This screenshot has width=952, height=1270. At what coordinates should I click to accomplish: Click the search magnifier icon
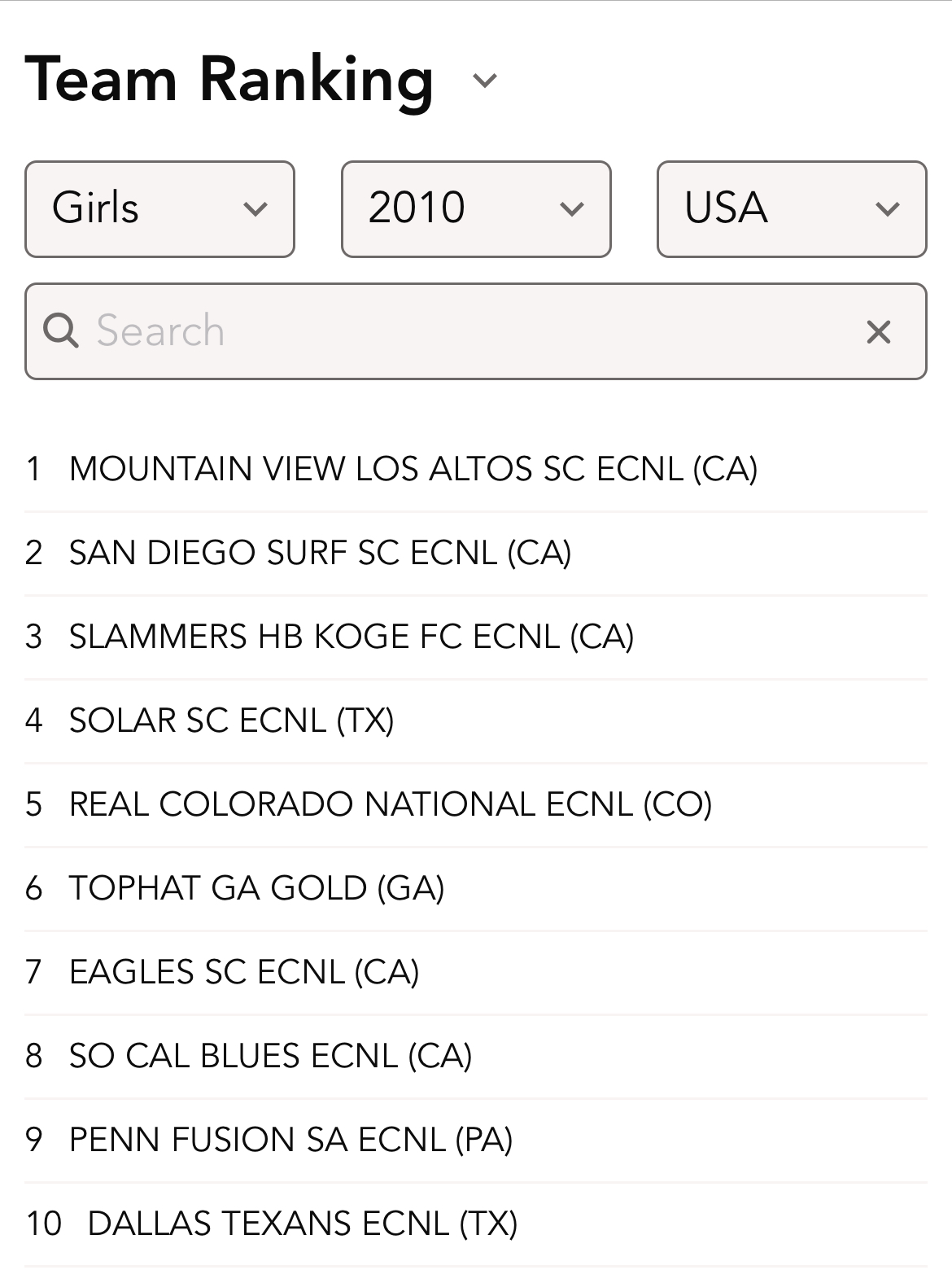tap(61, 331)
